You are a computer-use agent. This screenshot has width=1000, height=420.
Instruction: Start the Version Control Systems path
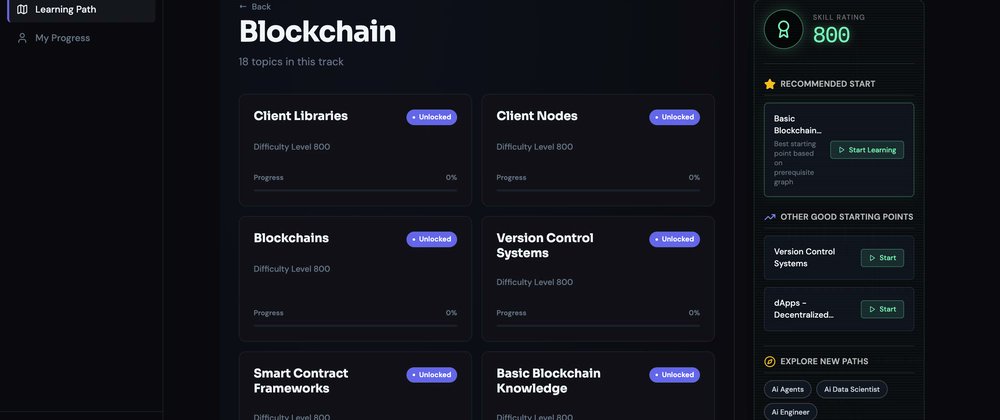(882, 258)
